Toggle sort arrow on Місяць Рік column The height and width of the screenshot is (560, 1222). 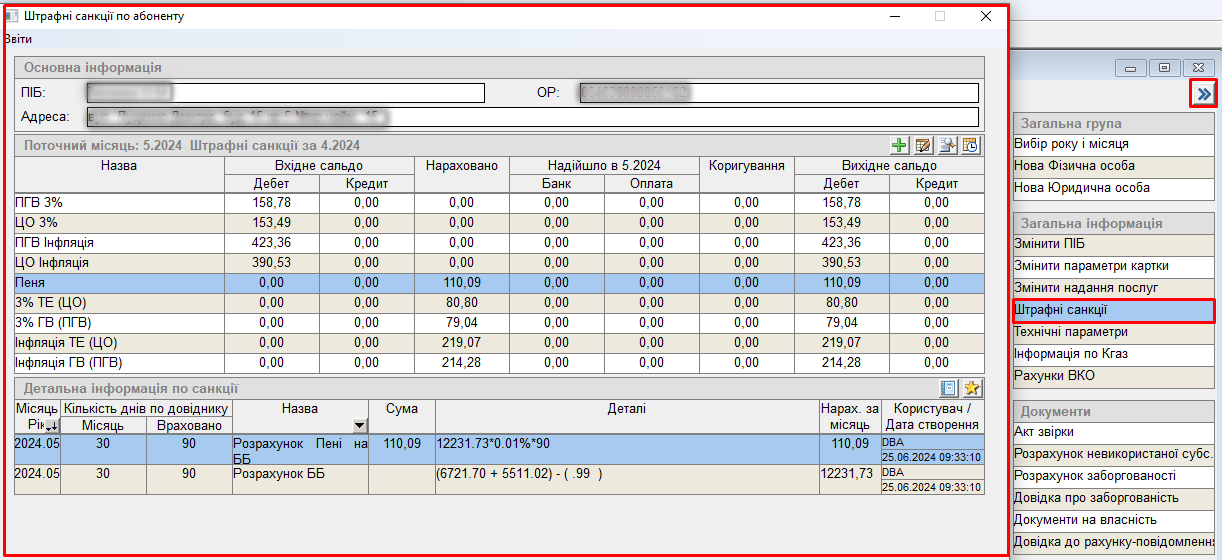tap(50, 427)
